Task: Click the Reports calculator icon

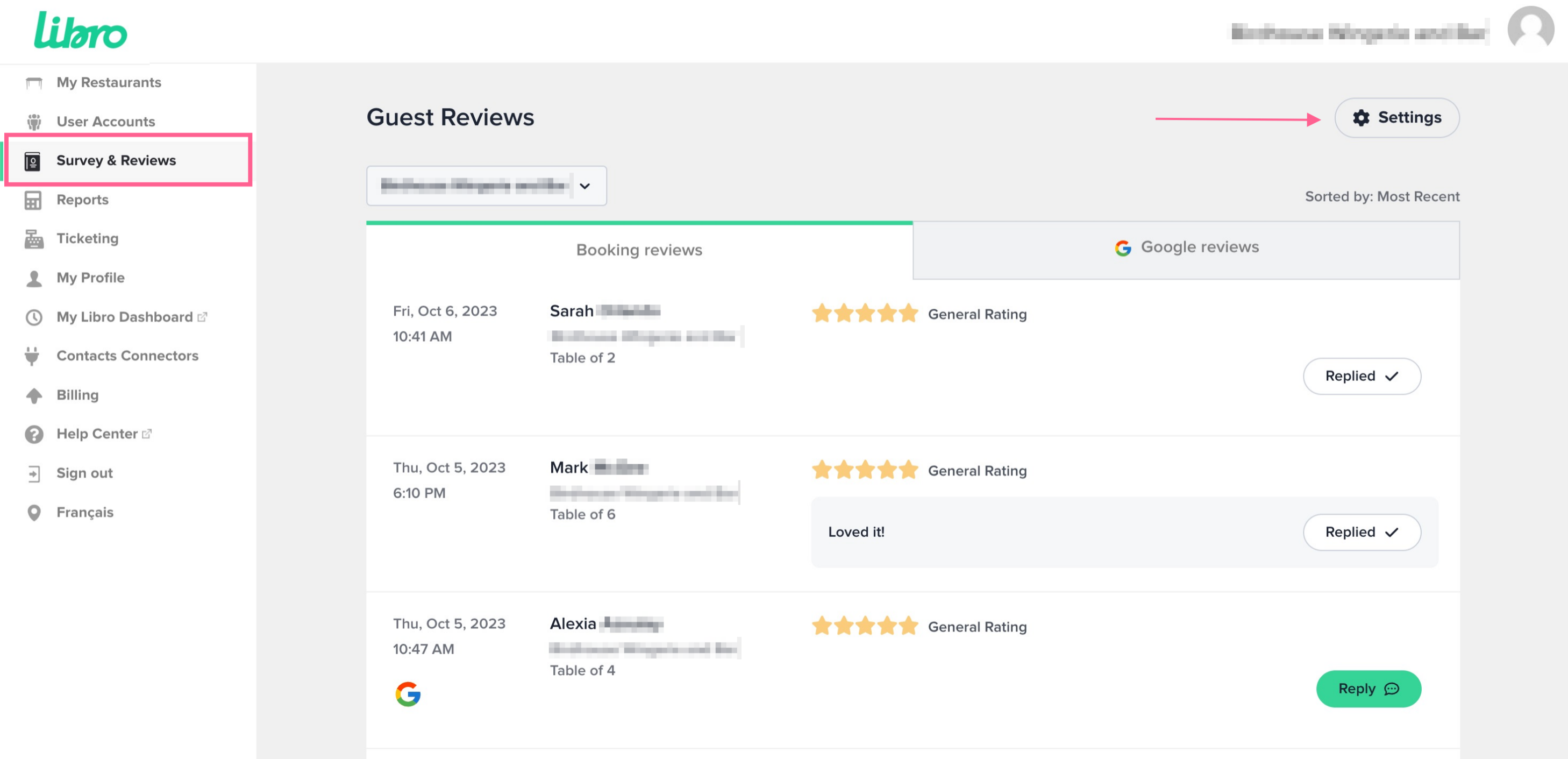Action: click(x=33, y=200)
